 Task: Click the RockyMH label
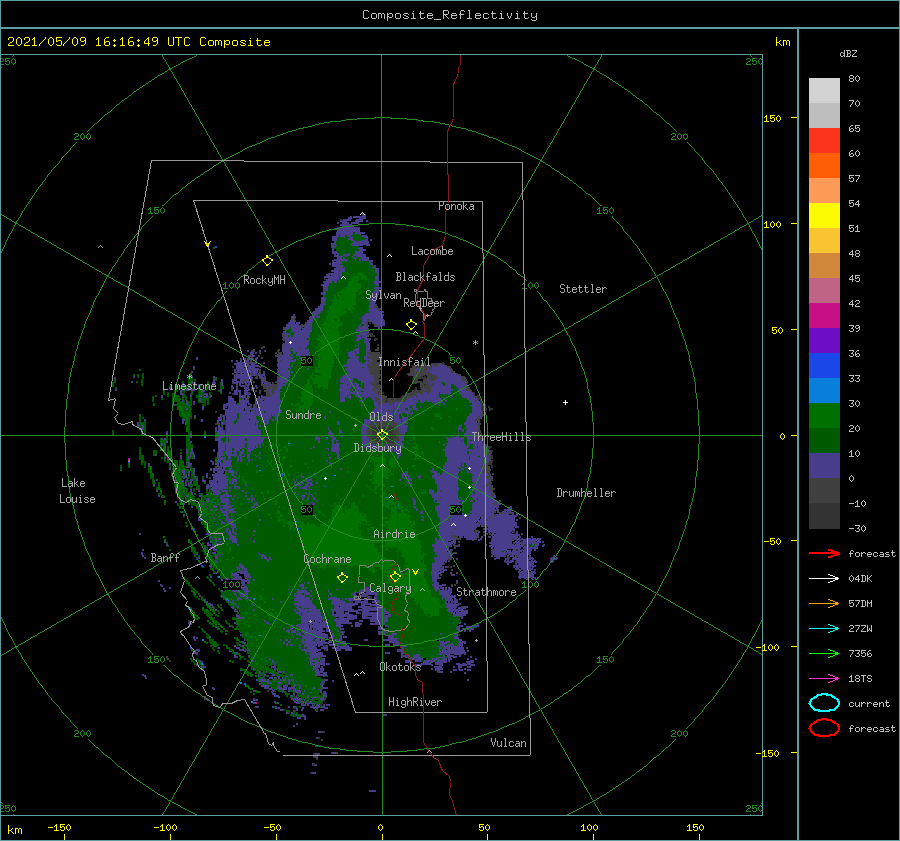click(264, 280)
